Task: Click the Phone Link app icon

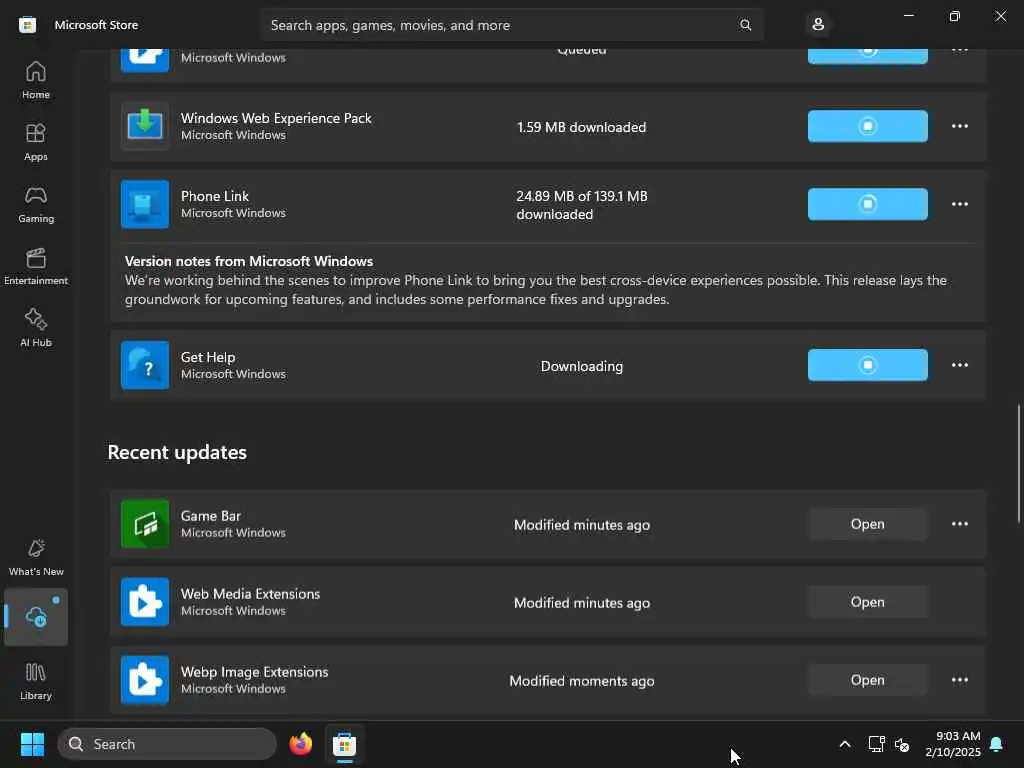Action: click(x=145, y=204)
